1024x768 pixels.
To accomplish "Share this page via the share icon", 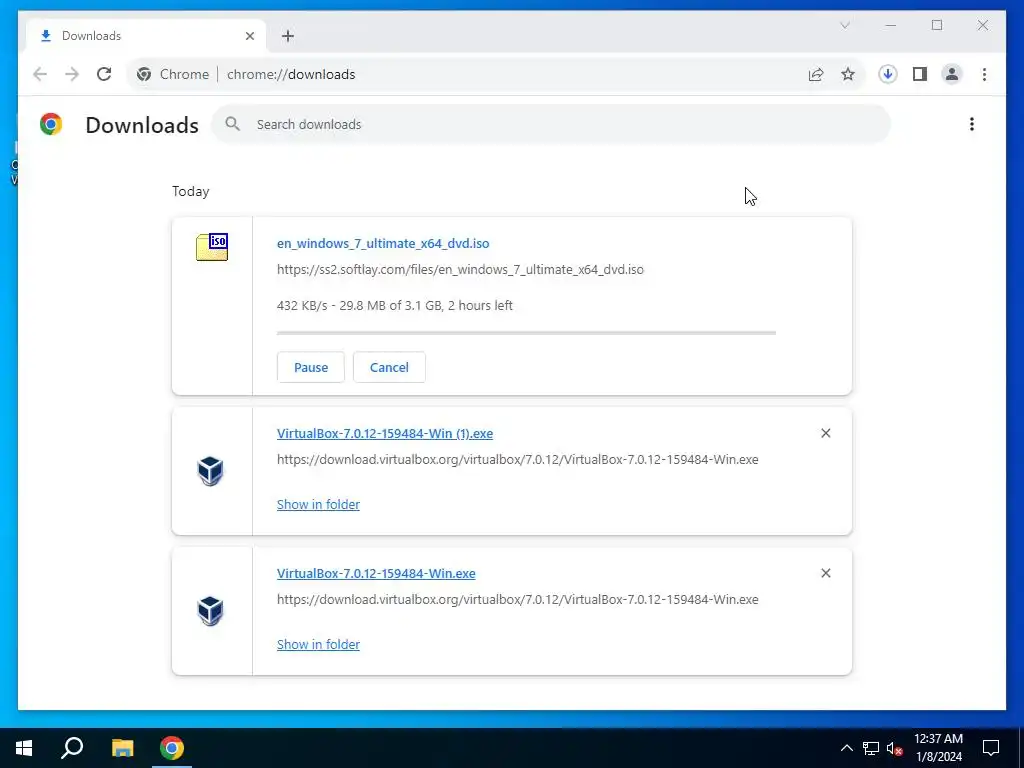I will pos(816,74).
